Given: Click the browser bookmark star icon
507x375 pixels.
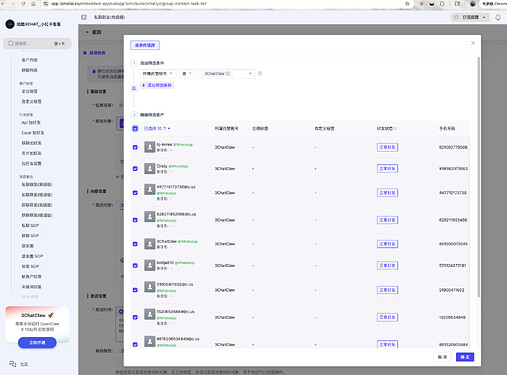Looking at the screenshot, I should [x=407, y=4].
